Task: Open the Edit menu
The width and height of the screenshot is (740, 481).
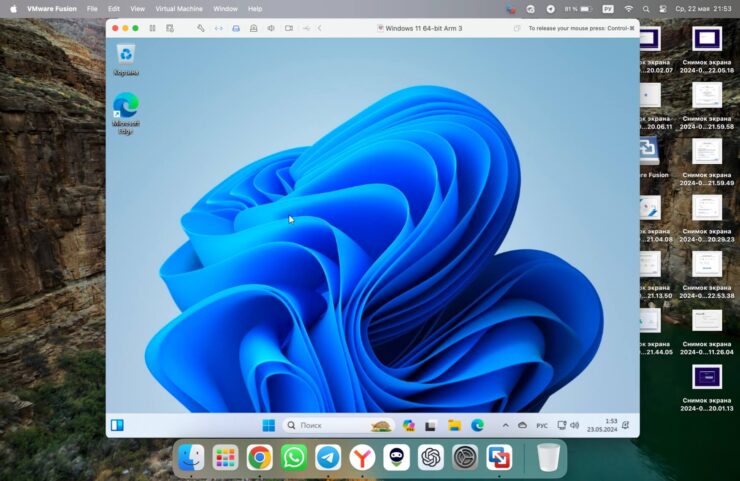Action: pyautogui.click(x=114, y=8)
